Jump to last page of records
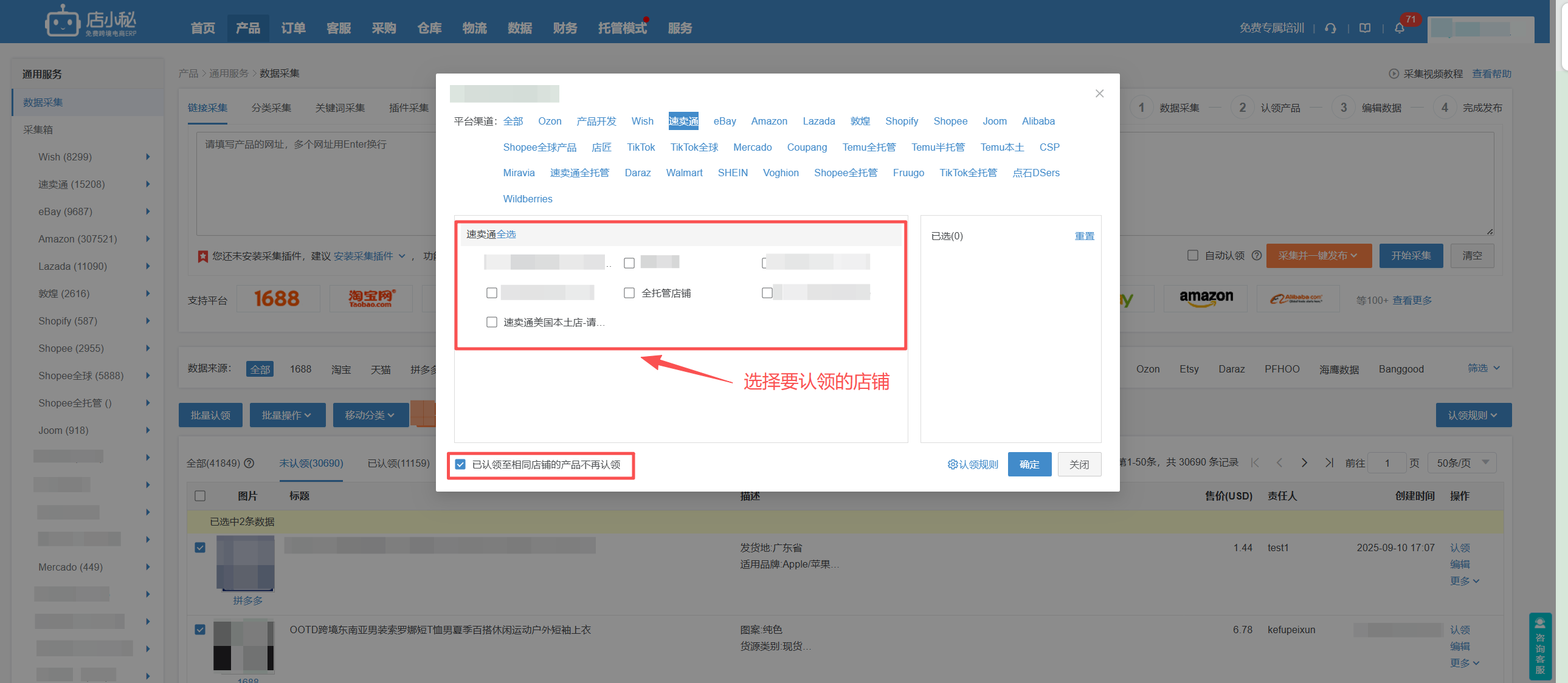 pos(1330,463)
